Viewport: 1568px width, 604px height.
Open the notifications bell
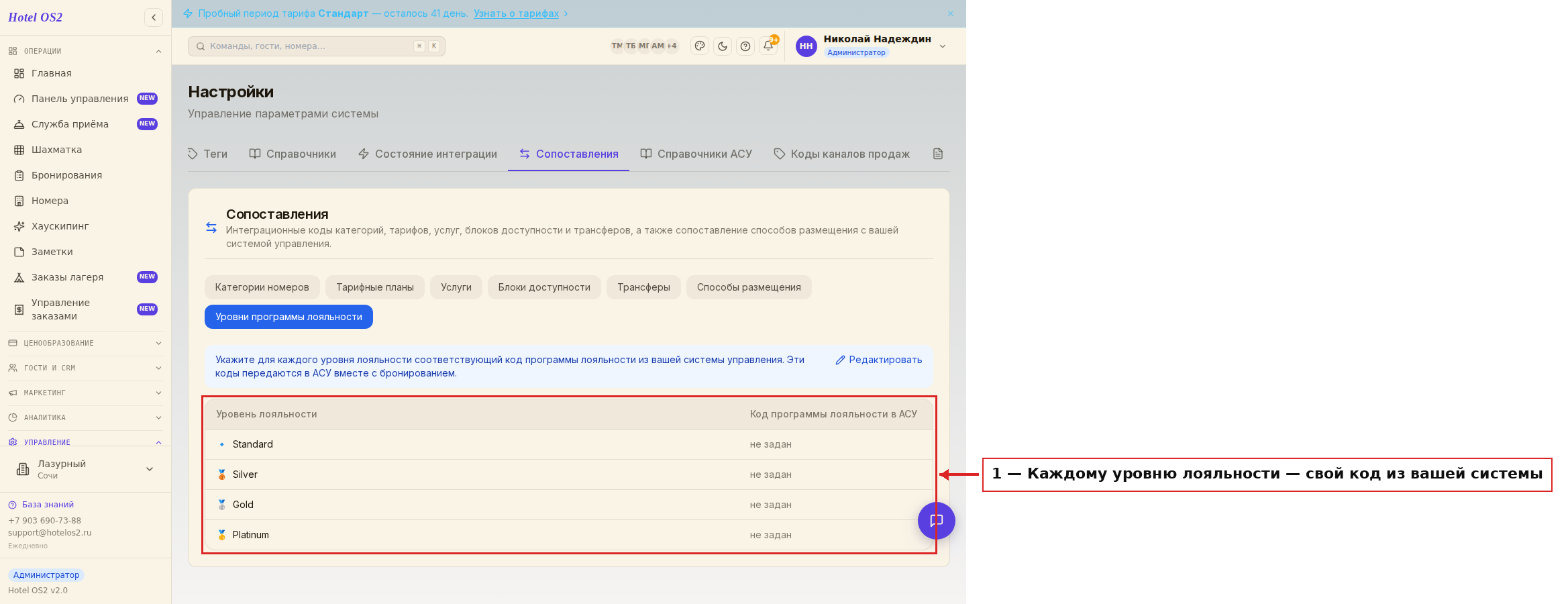[768, 46]
